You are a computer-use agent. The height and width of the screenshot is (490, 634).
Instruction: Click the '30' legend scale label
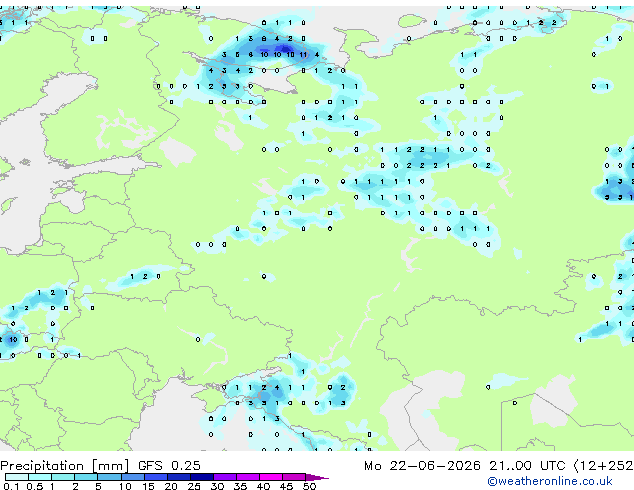click(x=217, y=486)
